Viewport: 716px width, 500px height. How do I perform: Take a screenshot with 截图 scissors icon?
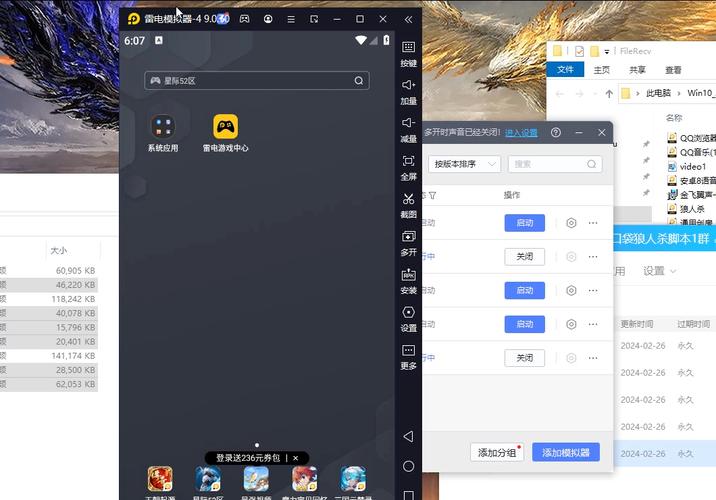(408, 205)
